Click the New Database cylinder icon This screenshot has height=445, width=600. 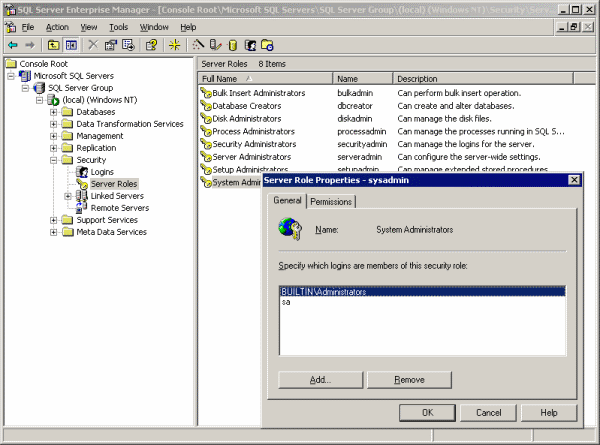pos(233,45)
